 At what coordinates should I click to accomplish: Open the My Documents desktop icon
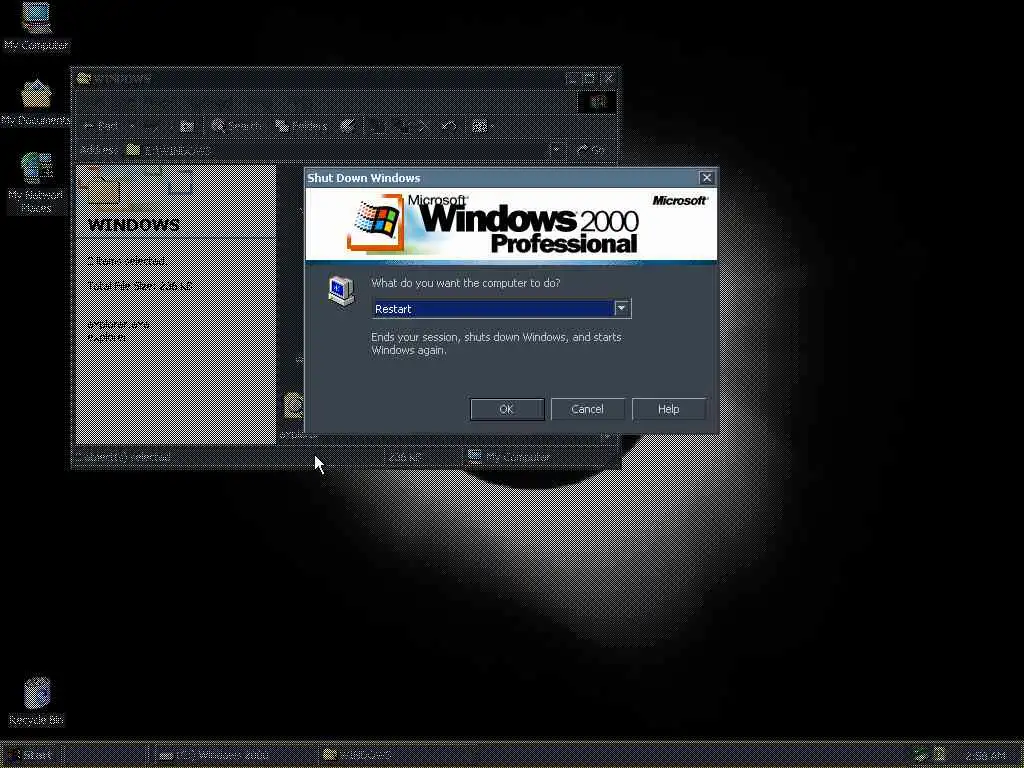(36, 103)
